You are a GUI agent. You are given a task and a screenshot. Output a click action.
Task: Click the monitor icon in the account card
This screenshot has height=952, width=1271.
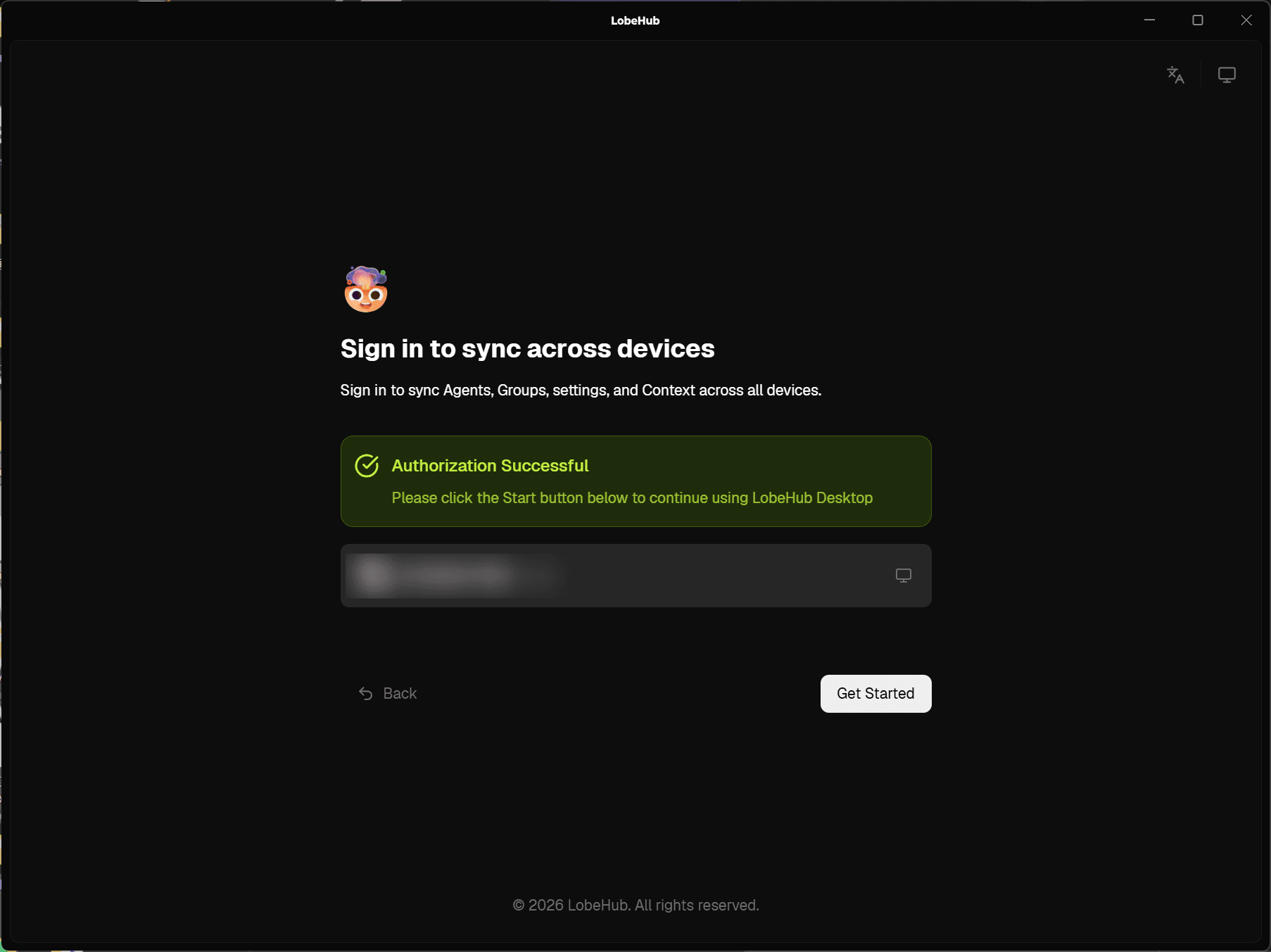pos(904,576)
